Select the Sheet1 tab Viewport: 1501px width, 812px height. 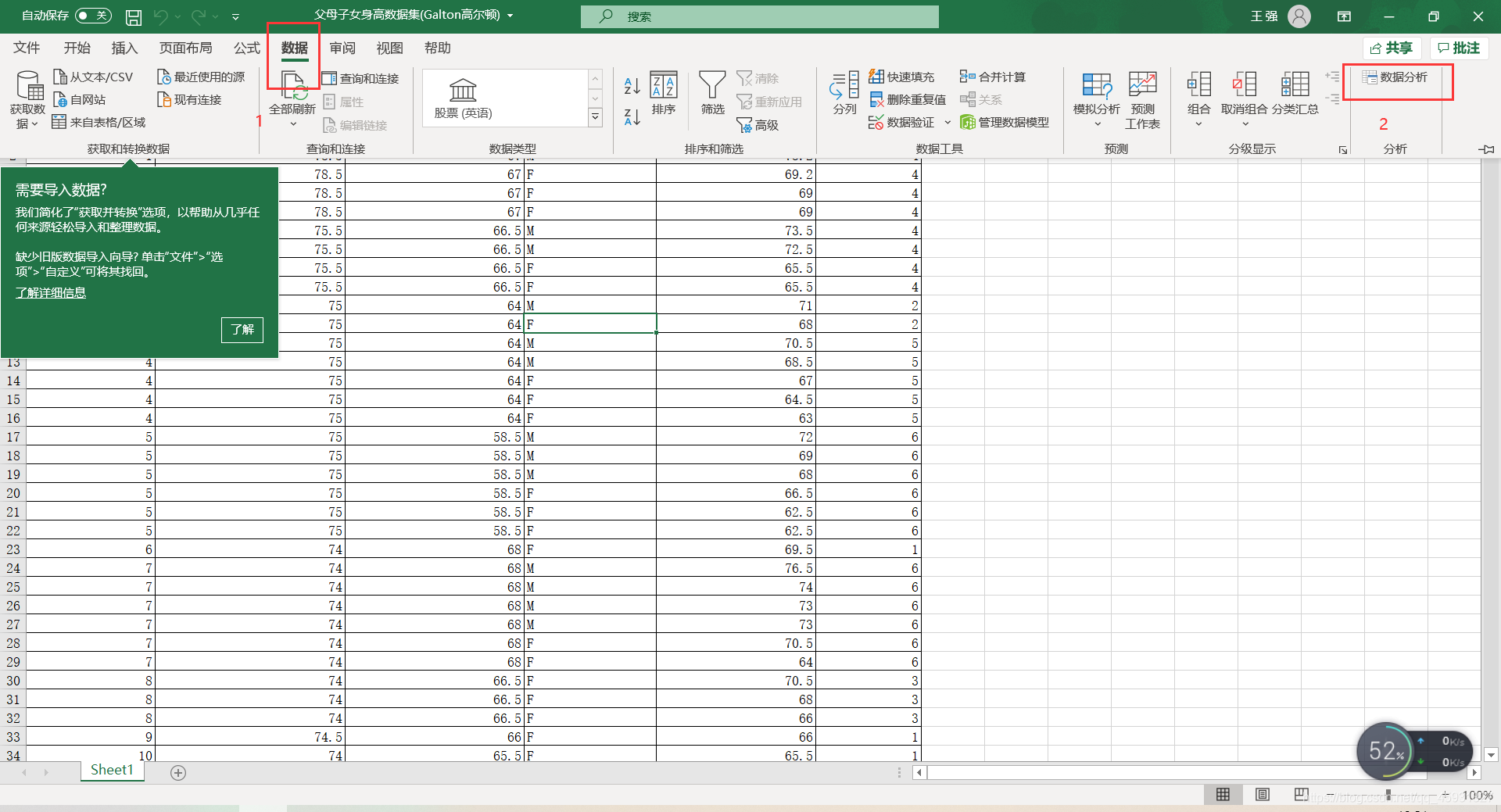(x=112, y=770)
